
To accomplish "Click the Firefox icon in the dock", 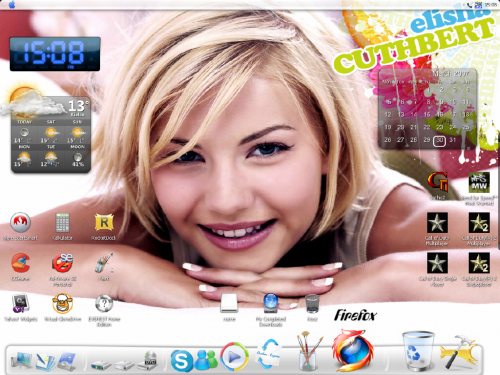I will tap(353, 350).
